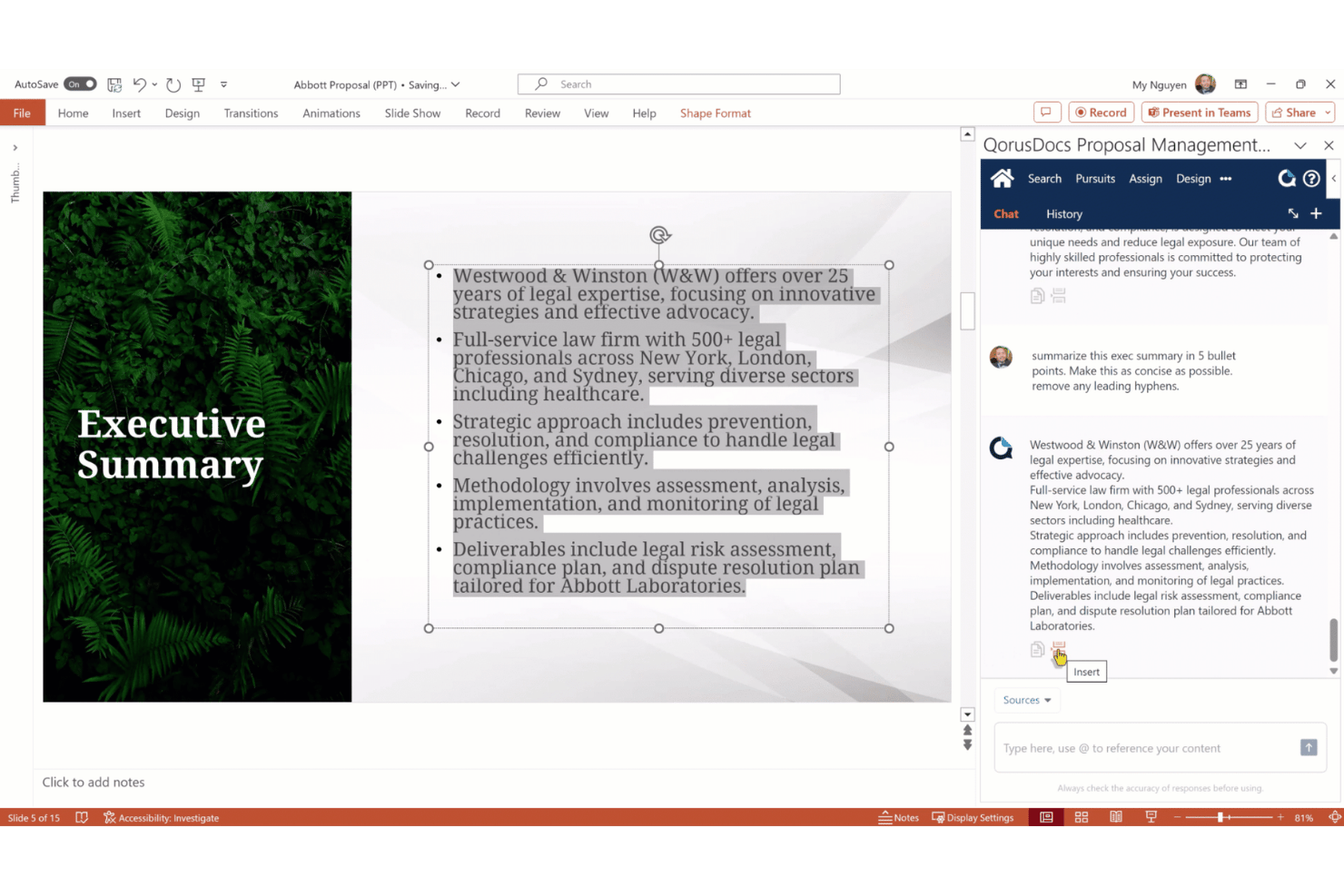The image size is (1344, 896).
Task: Click Present in Teams button
Action: tap(1199, 113)
